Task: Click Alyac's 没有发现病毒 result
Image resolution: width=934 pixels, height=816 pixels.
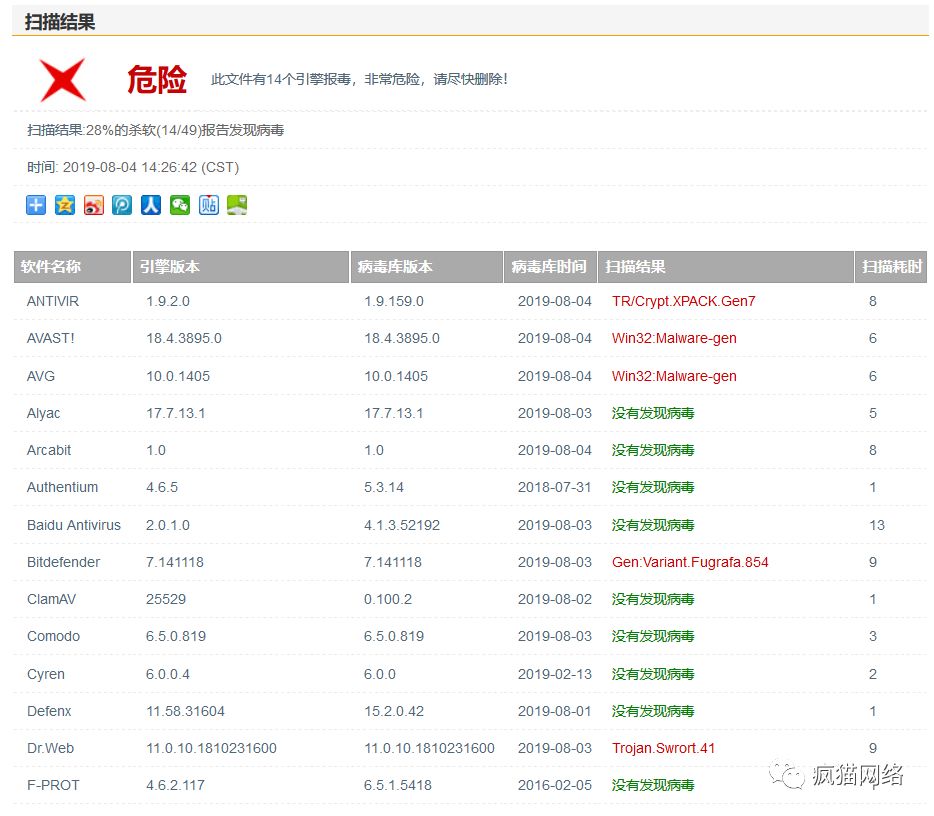Action: pos(653,413)
